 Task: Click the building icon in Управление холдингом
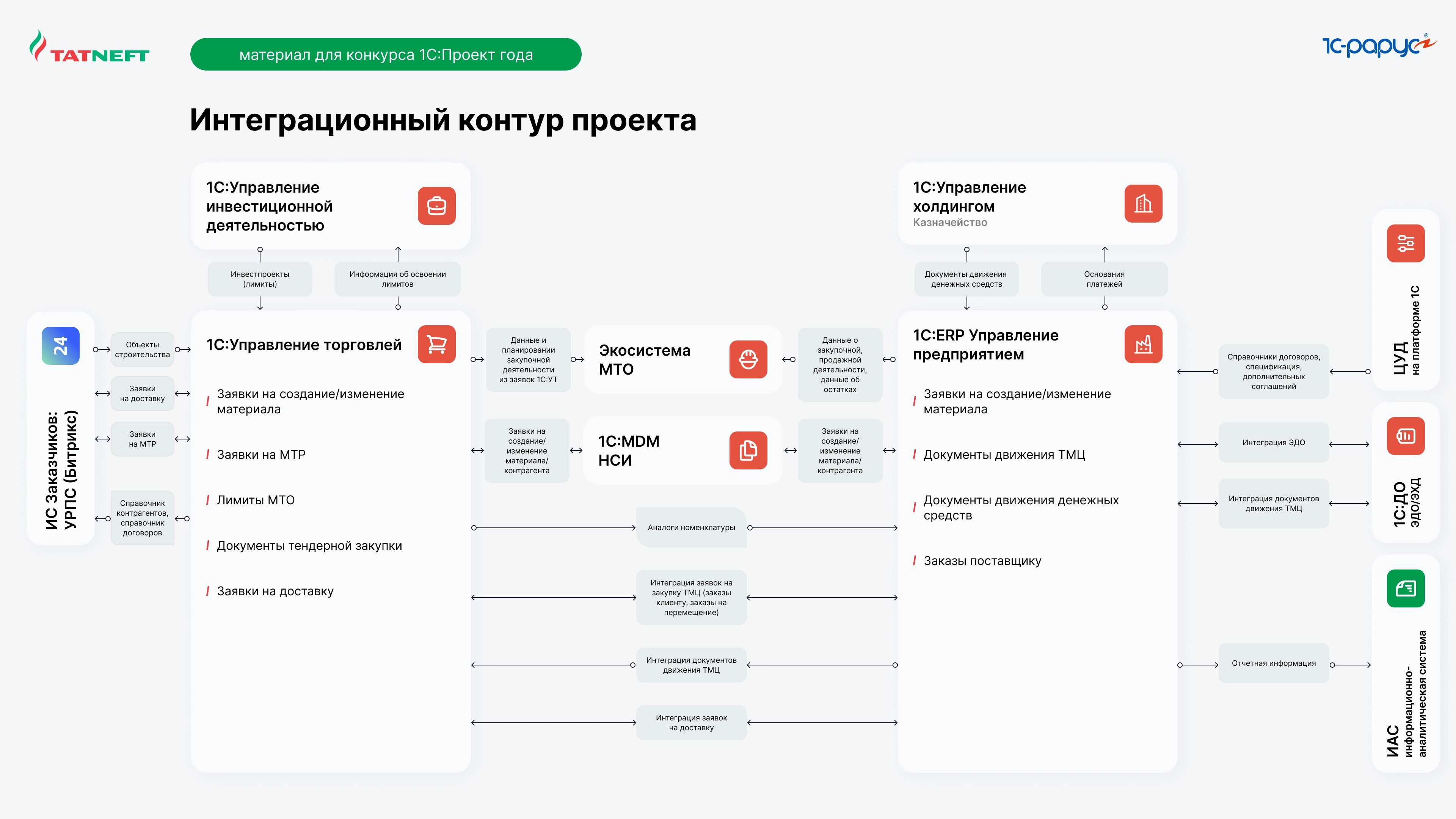(1143, 204)
